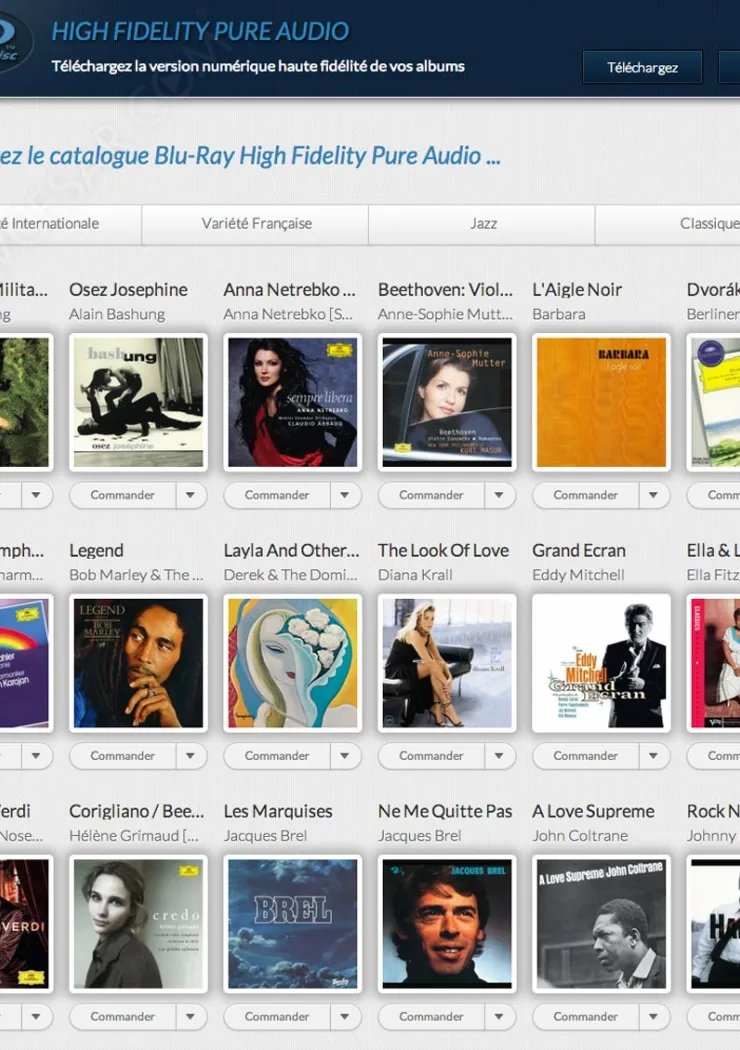Open dropdown arrow for L'Aigle Noir
The image size is (740, 1050).
point(654,495)
